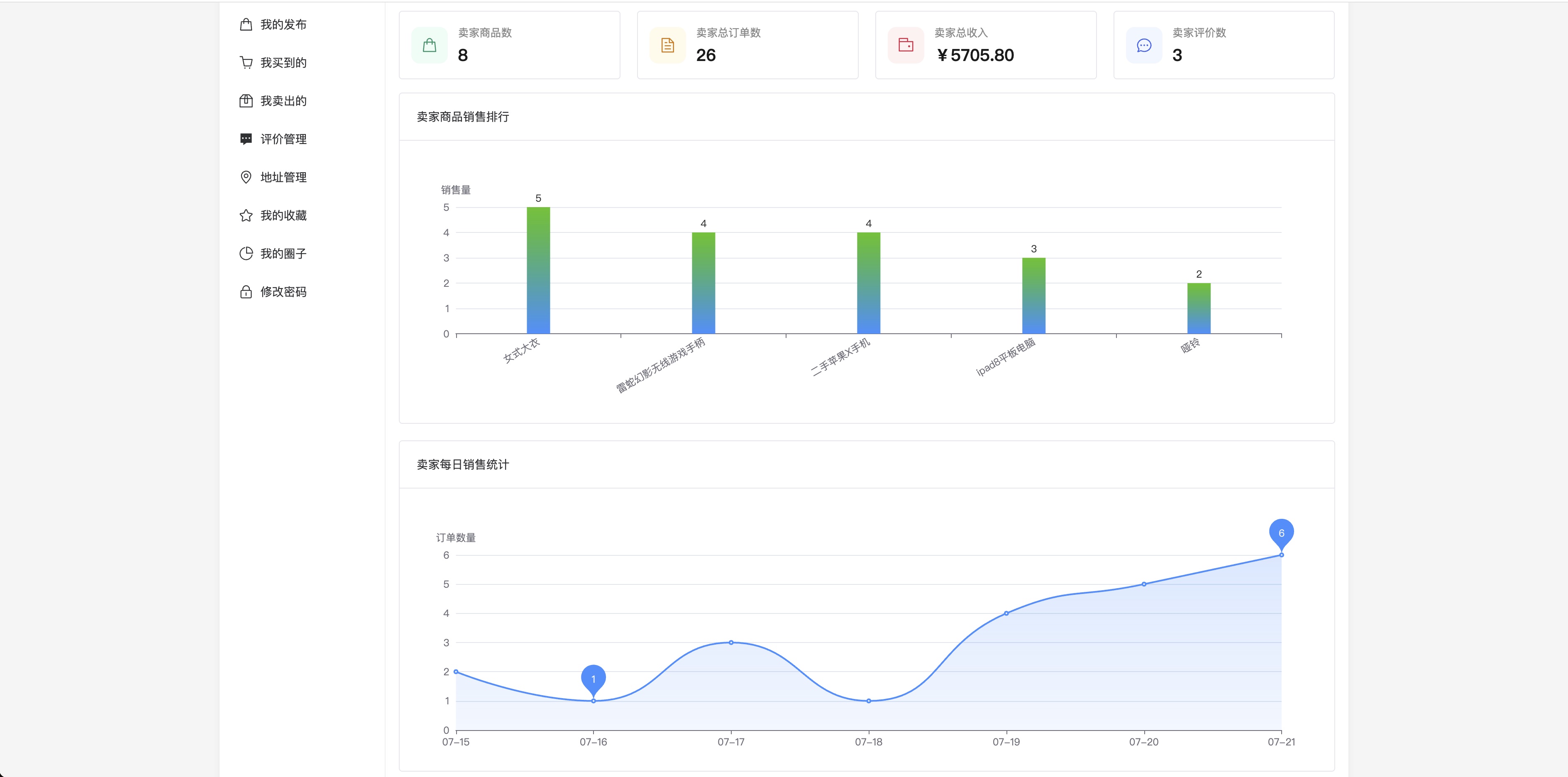1568x777 pixels.
Task: Click the star icon beside 我的收藏
Action: [x=246, y=215]
